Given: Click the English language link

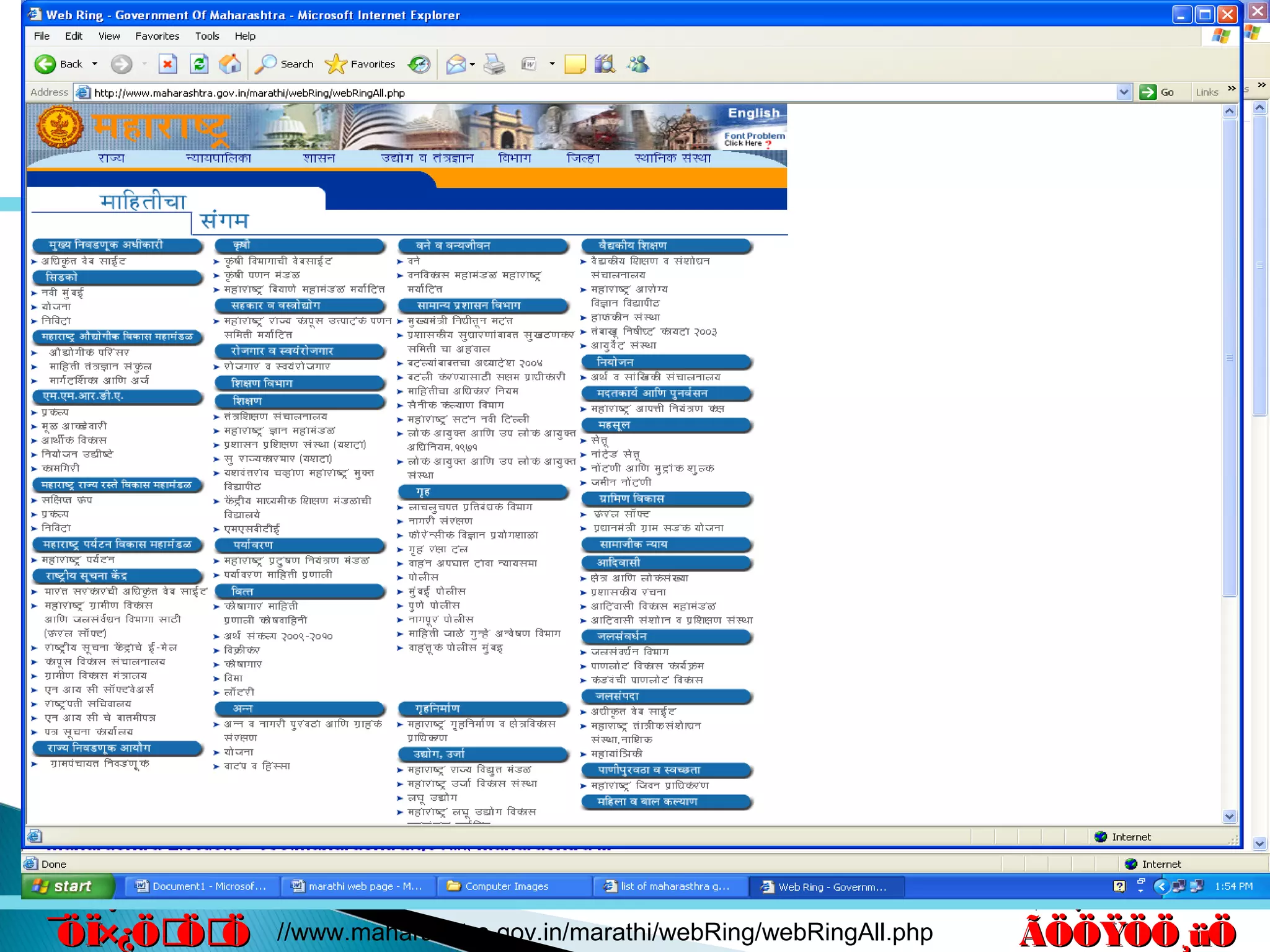Looking at the screenshot, I should [x=753, y=113].
